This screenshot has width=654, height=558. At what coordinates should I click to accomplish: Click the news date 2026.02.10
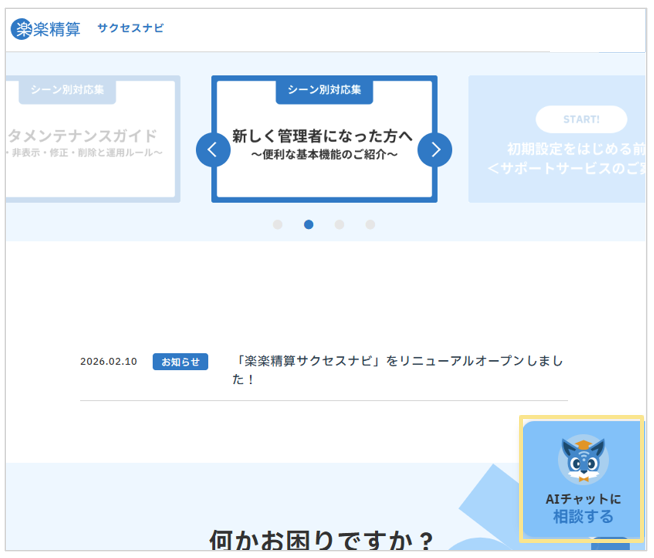tap(108, 362)
